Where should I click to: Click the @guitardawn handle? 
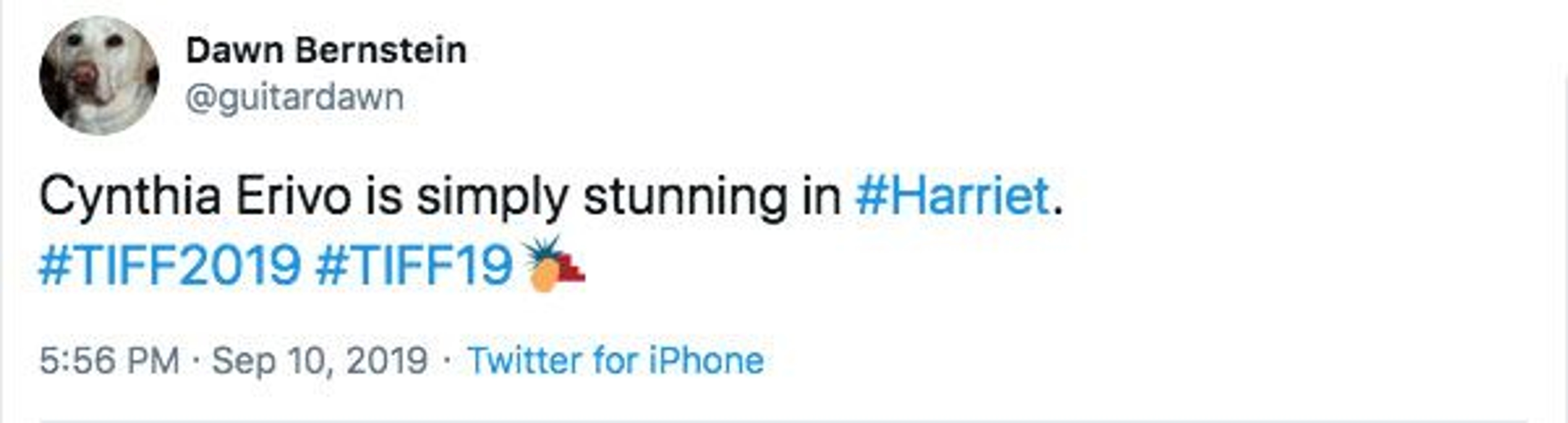tap(294, 97)
